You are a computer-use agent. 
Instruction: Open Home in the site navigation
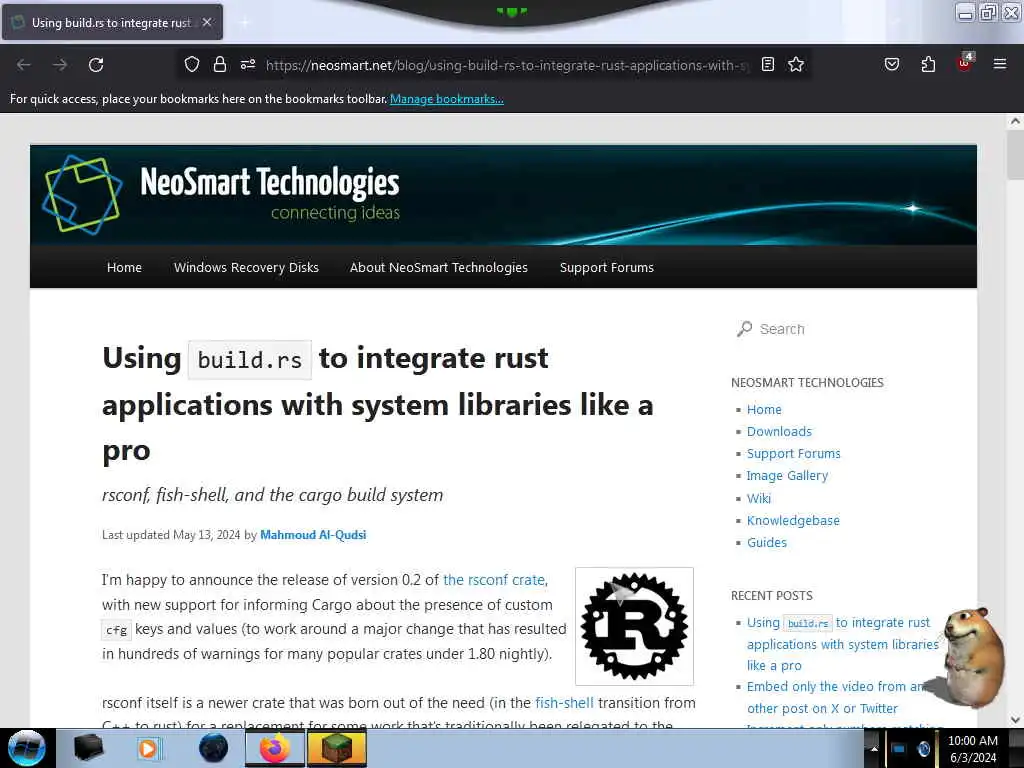point(124,267)
